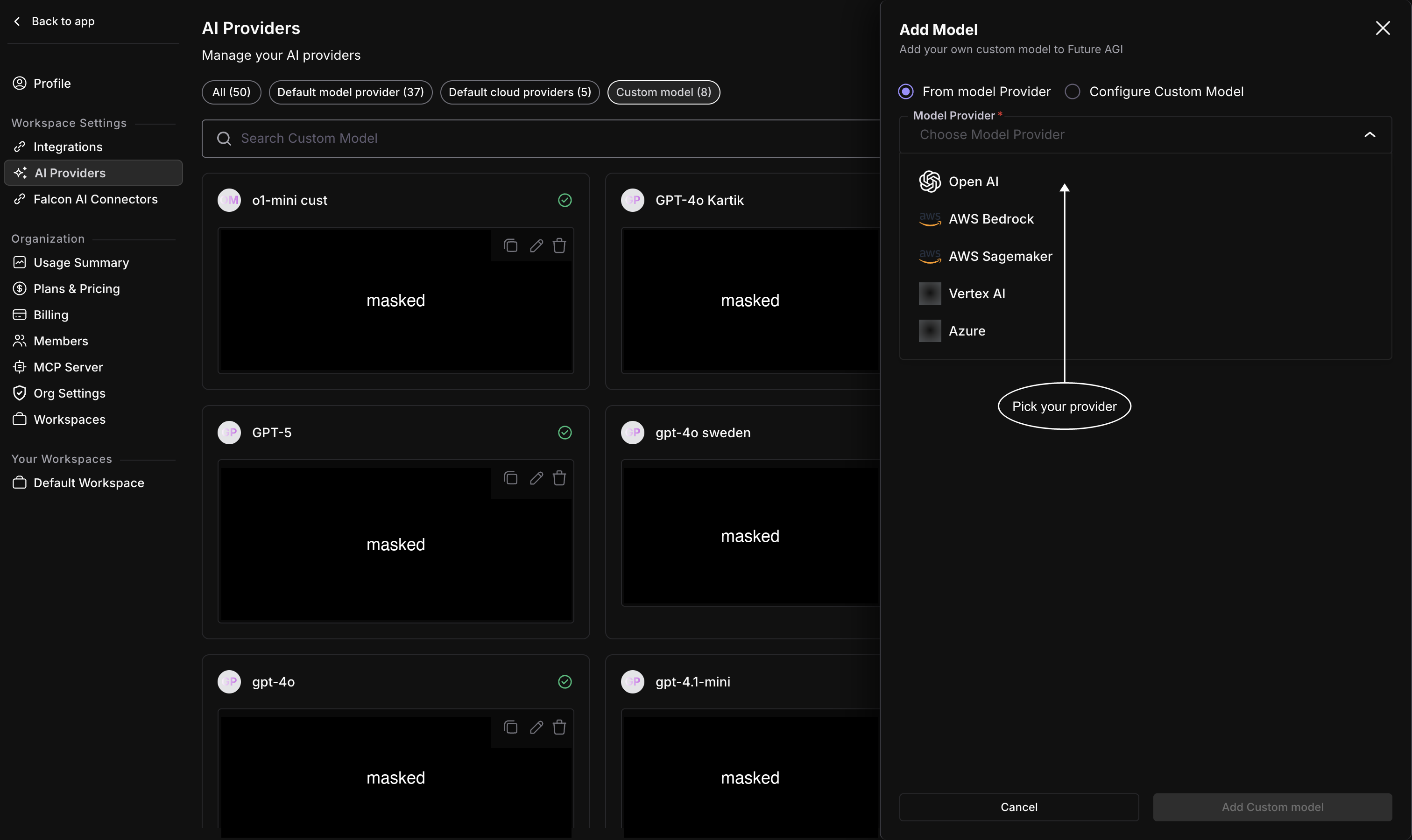The height and width of the screenshot is (840, 1412).
Task: Copy the GPT-5 model config
Action: pyautogui.click(x=510, y=478)
